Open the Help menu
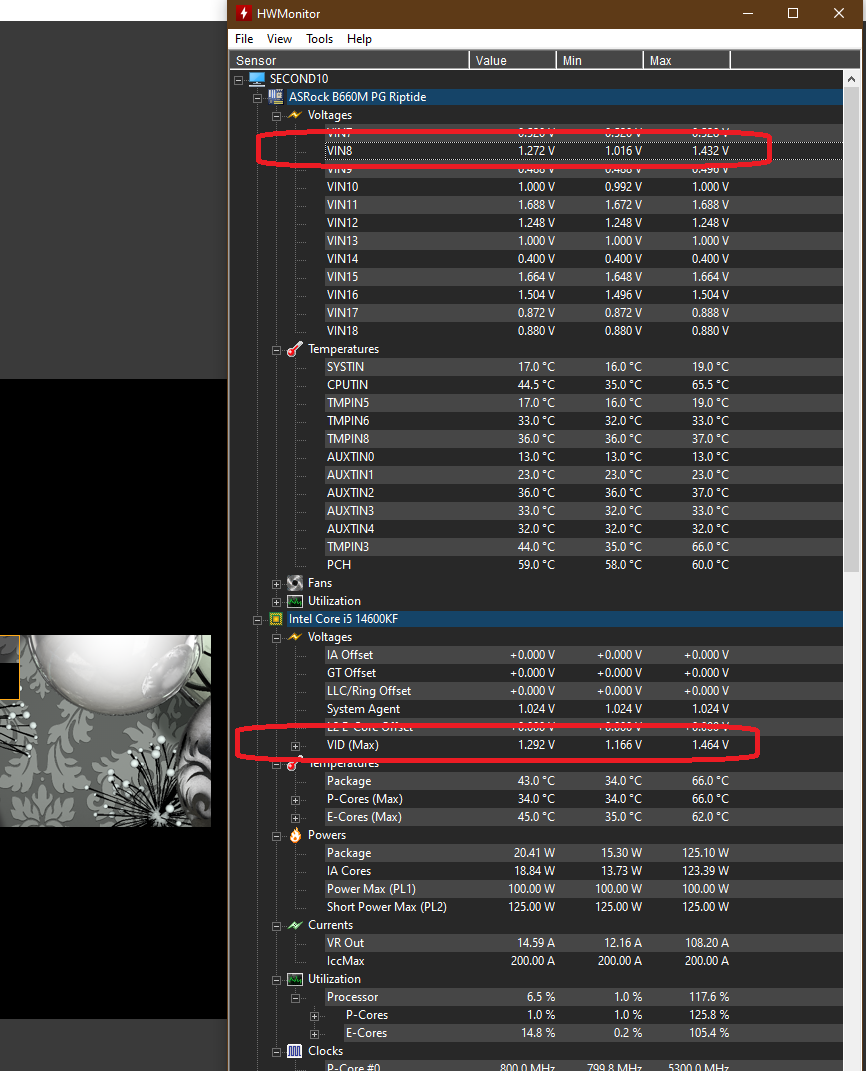 (359, 39)
